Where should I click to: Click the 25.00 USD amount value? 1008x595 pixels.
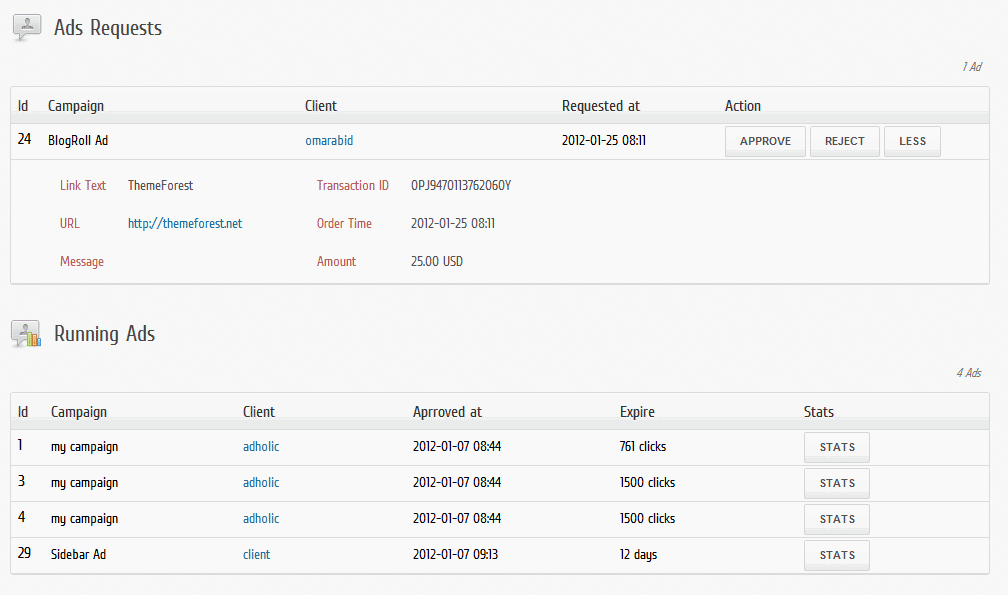[x=437, y=262]
